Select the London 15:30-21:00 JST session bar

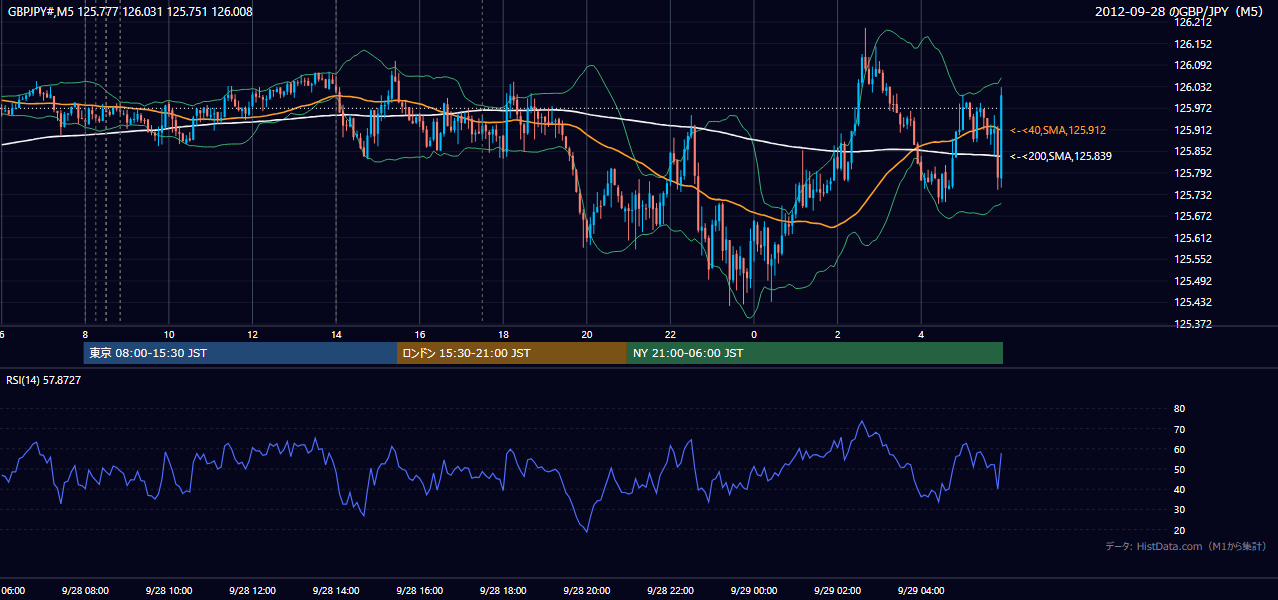tap(512, 353)
